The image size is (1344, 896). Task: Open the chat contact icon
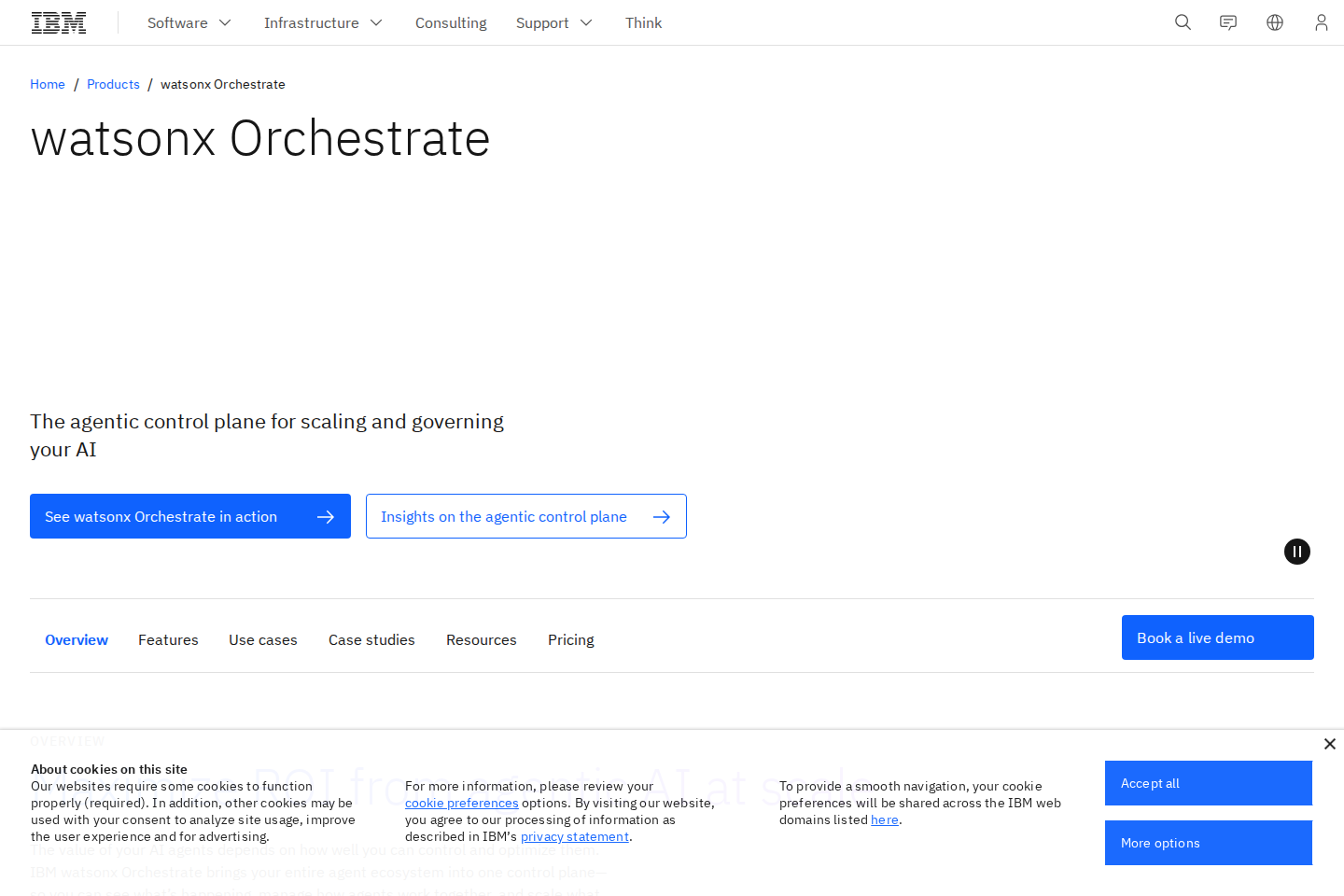pyautogui.click(x=1228, y=22)
